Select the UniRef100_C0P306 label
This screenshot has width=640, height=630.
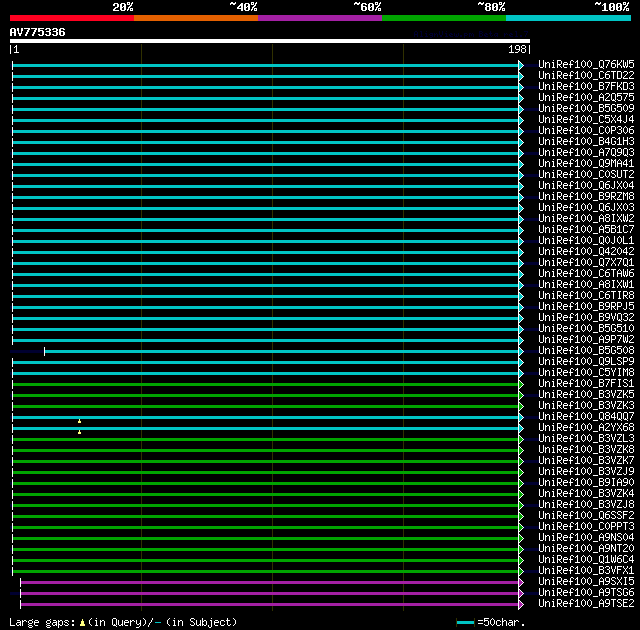click(x=586, y=131)
